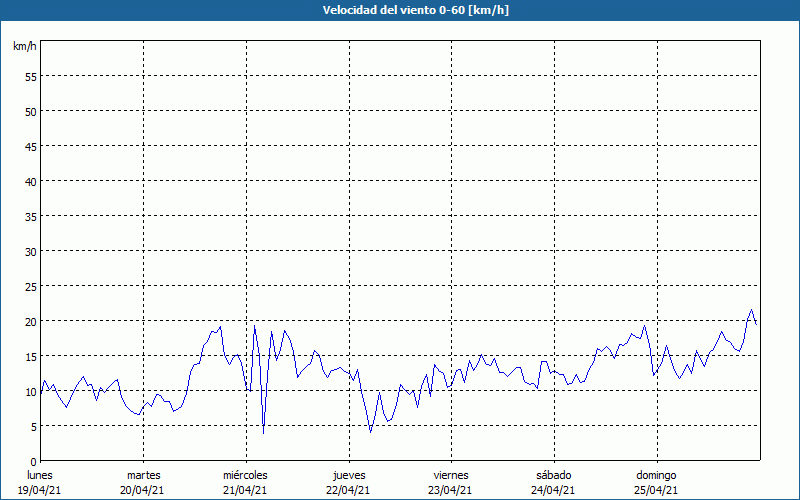Click the 'viernes' day label

[x=451, y=475]
